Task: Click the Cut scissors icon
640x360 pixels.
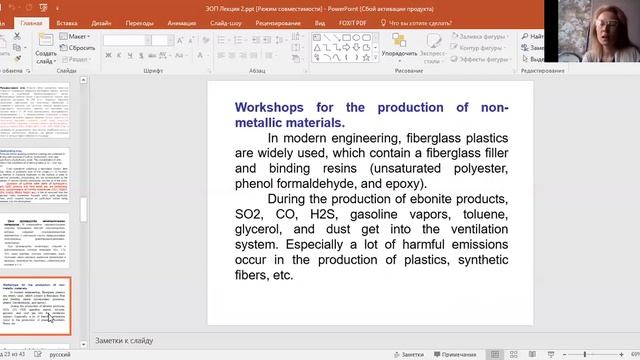Action: (x=17, y=36)
